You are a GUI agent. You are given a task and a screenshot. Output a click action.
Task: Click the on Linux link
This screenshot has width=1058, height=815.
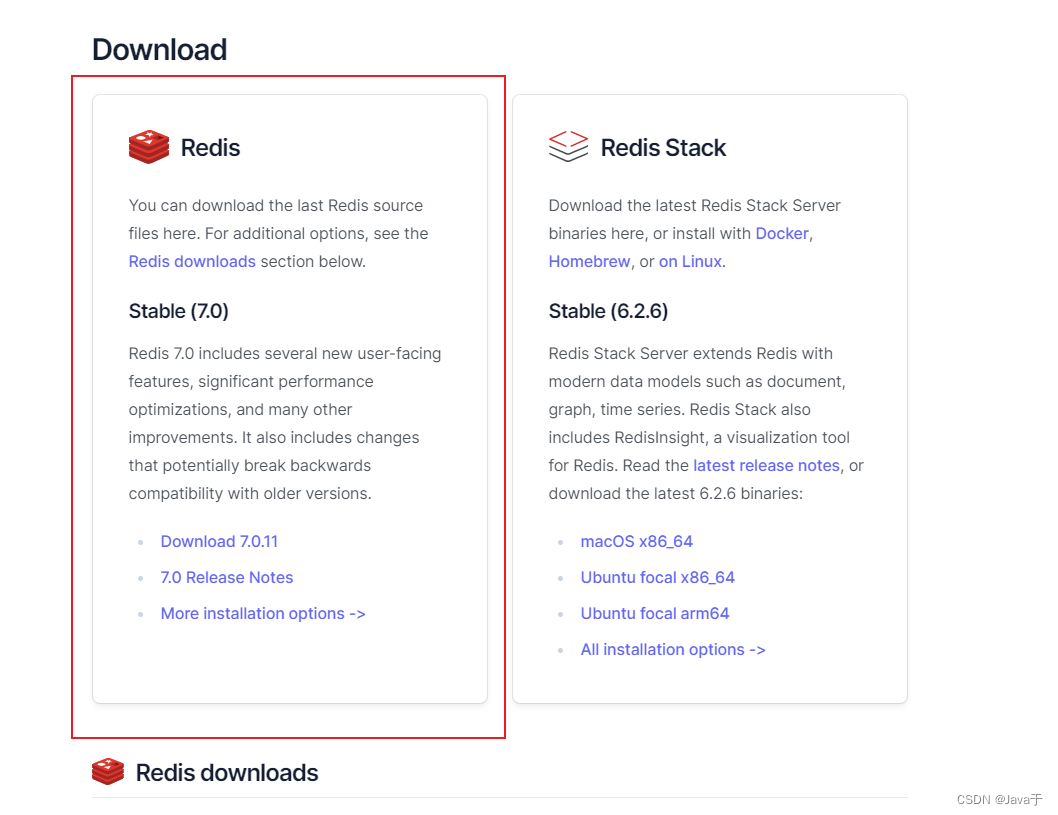[691, 261]
